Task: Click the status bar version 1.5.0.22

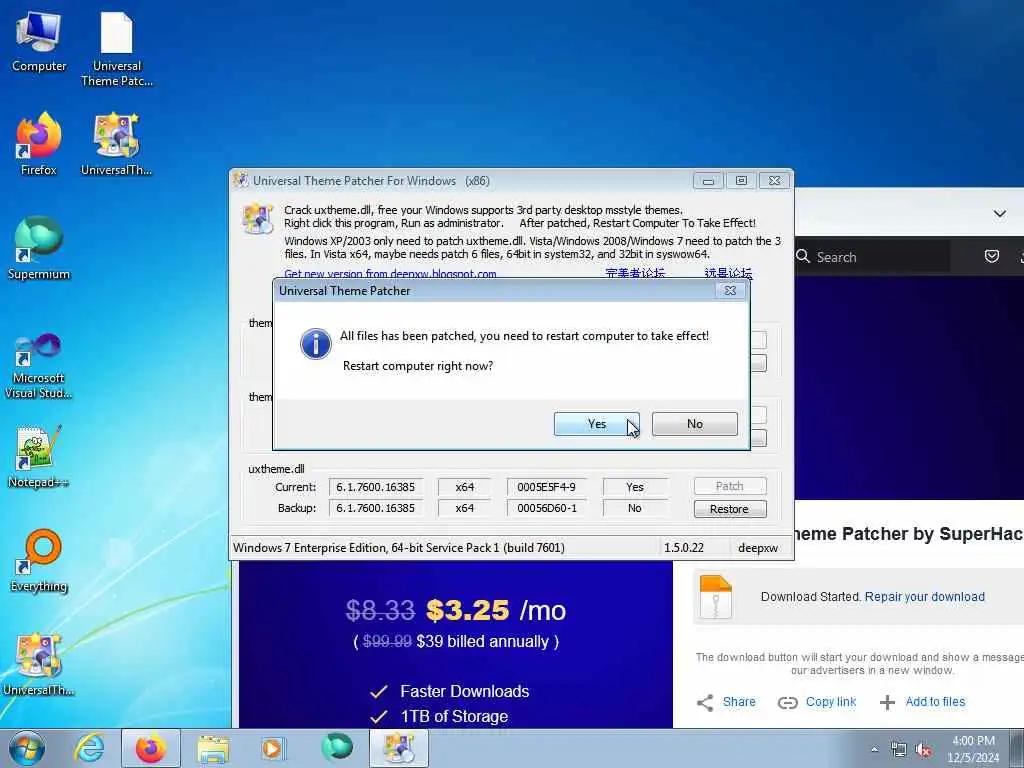Action: (x=684, y=548)
